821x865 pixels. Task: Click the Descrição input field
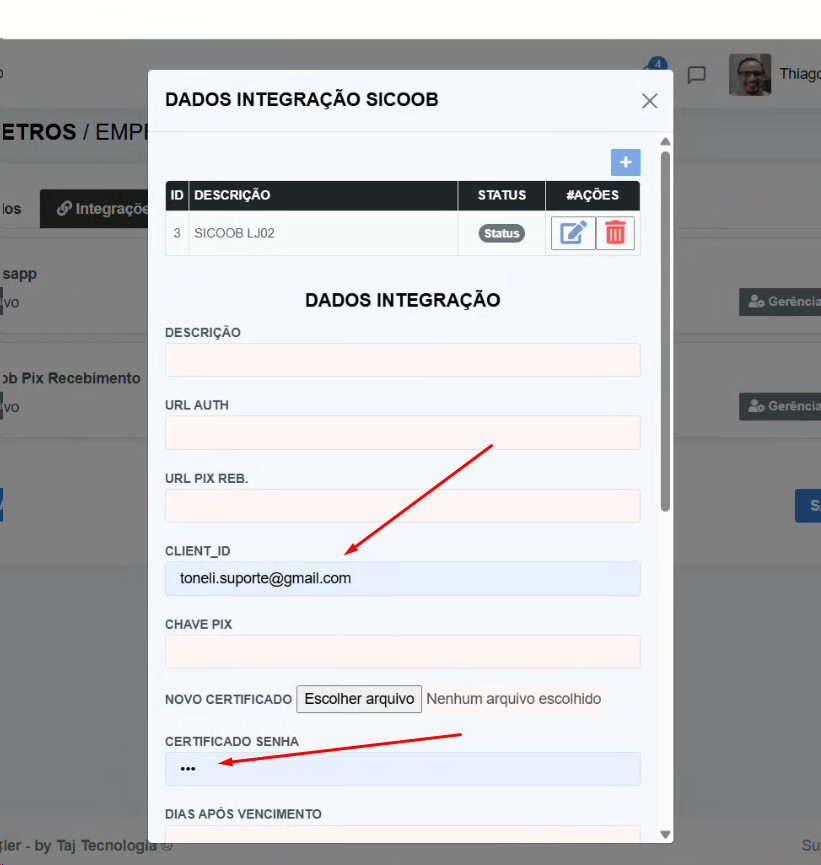(402, 360)
